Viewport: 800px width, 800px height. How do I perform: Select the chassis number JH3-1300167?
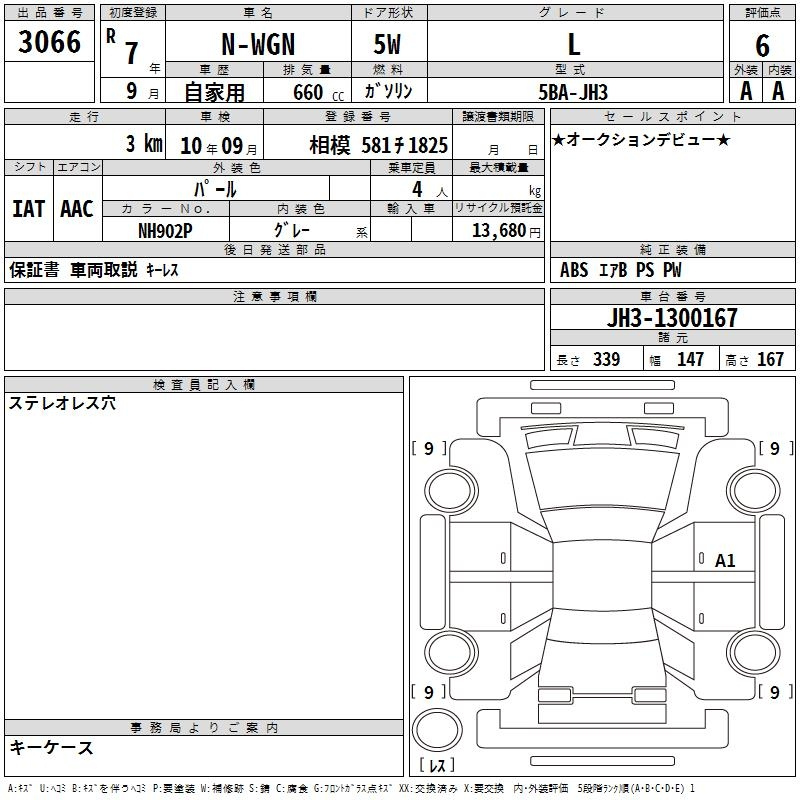(x=673, y=318)
